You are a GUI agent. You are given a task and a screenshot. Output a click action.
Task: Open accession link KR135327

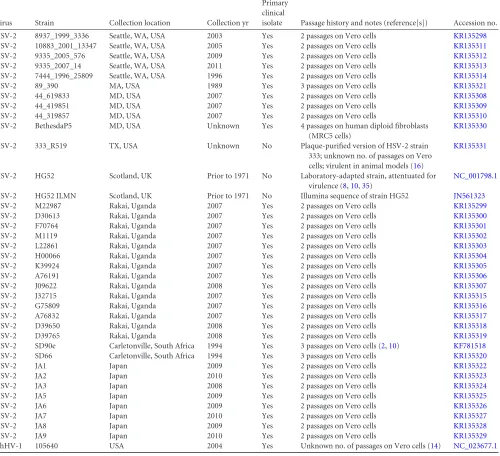(x=470, y=416)
